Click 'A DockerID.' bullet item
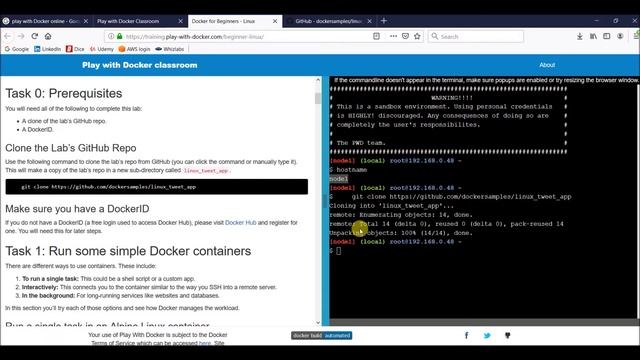Viewport: 640px width, 360px height. (38, 129)
